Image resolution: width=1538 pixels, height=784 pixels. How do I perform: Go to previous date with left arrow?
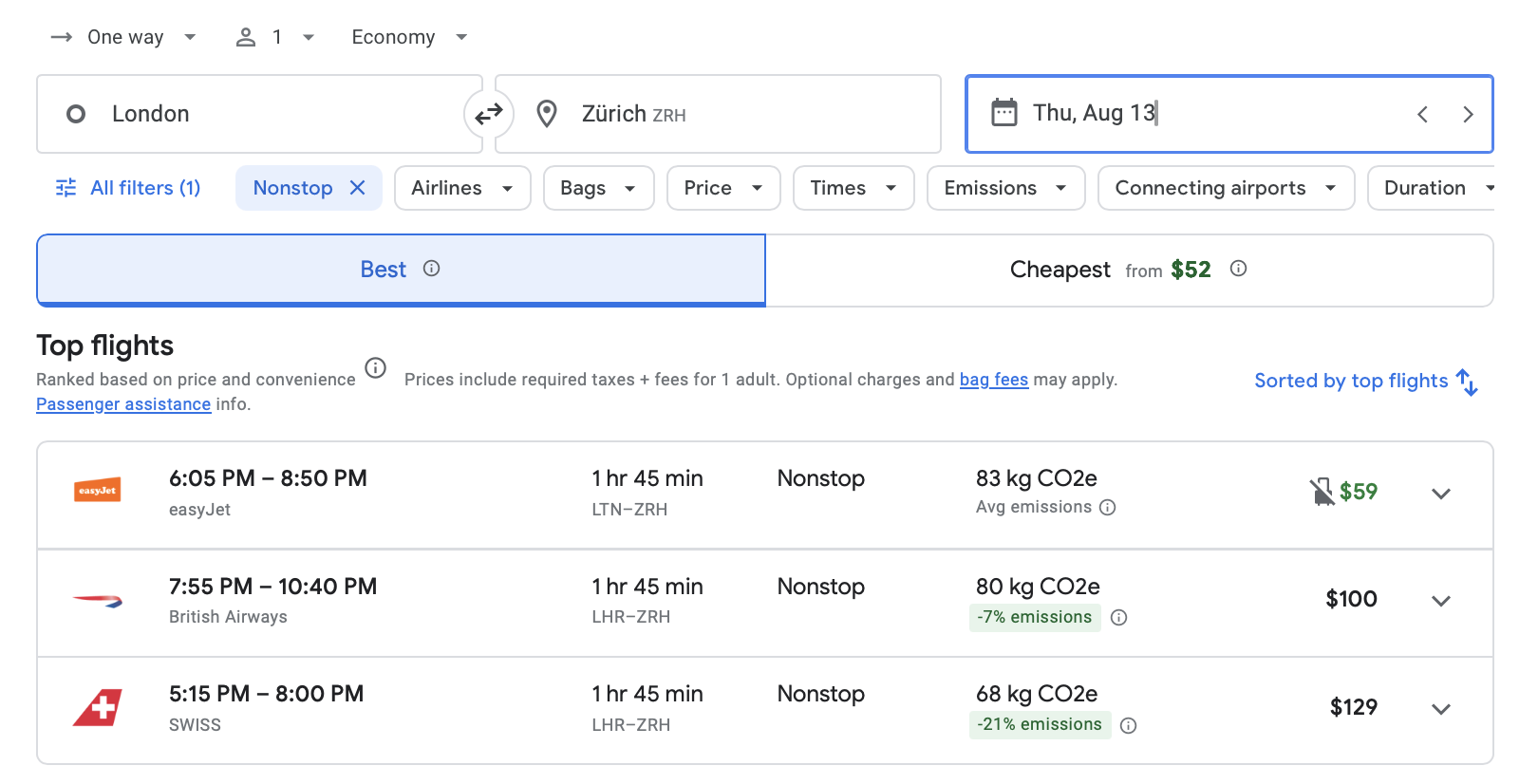pyautogui.click(x=1422, y=115)
